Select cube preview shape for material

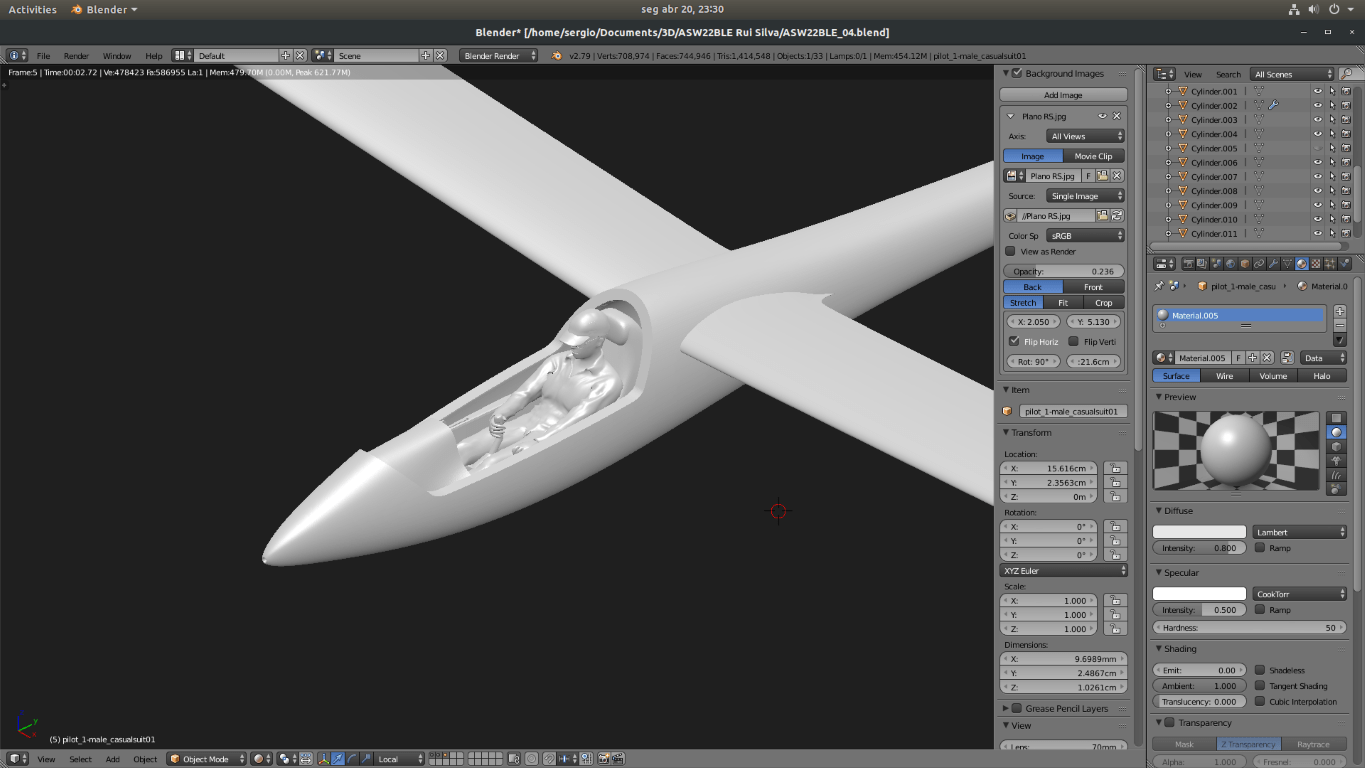click(1336, 447)
